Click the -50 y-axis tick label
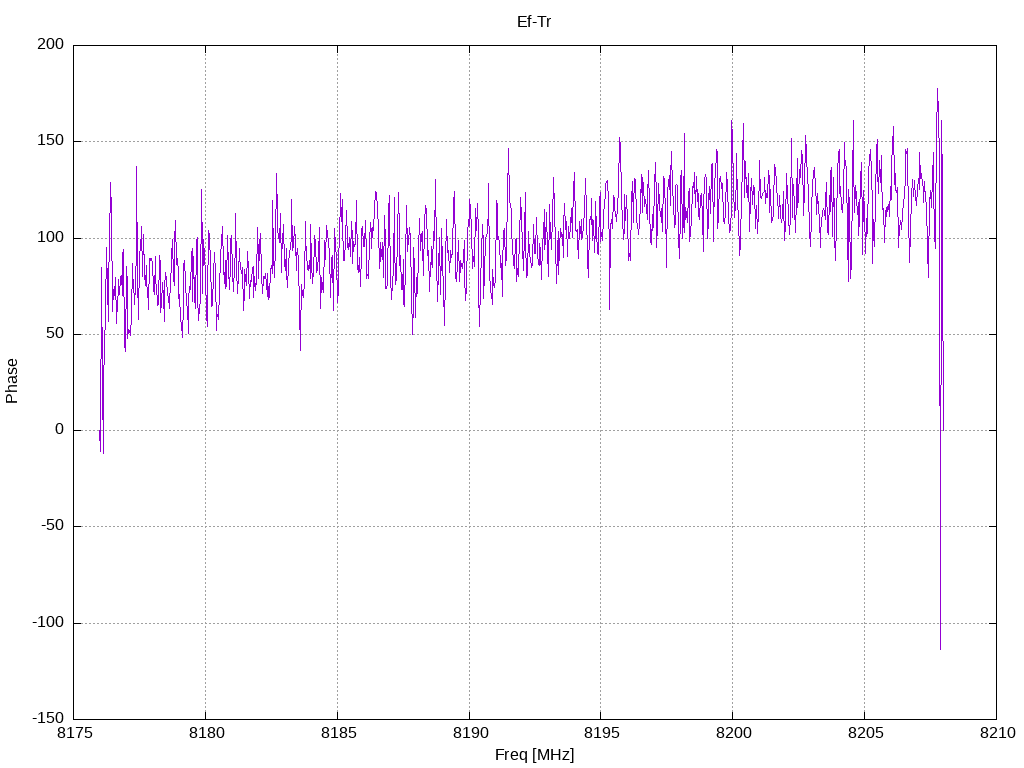This screenshot has height=768, width=1024. tap(52, 526)
